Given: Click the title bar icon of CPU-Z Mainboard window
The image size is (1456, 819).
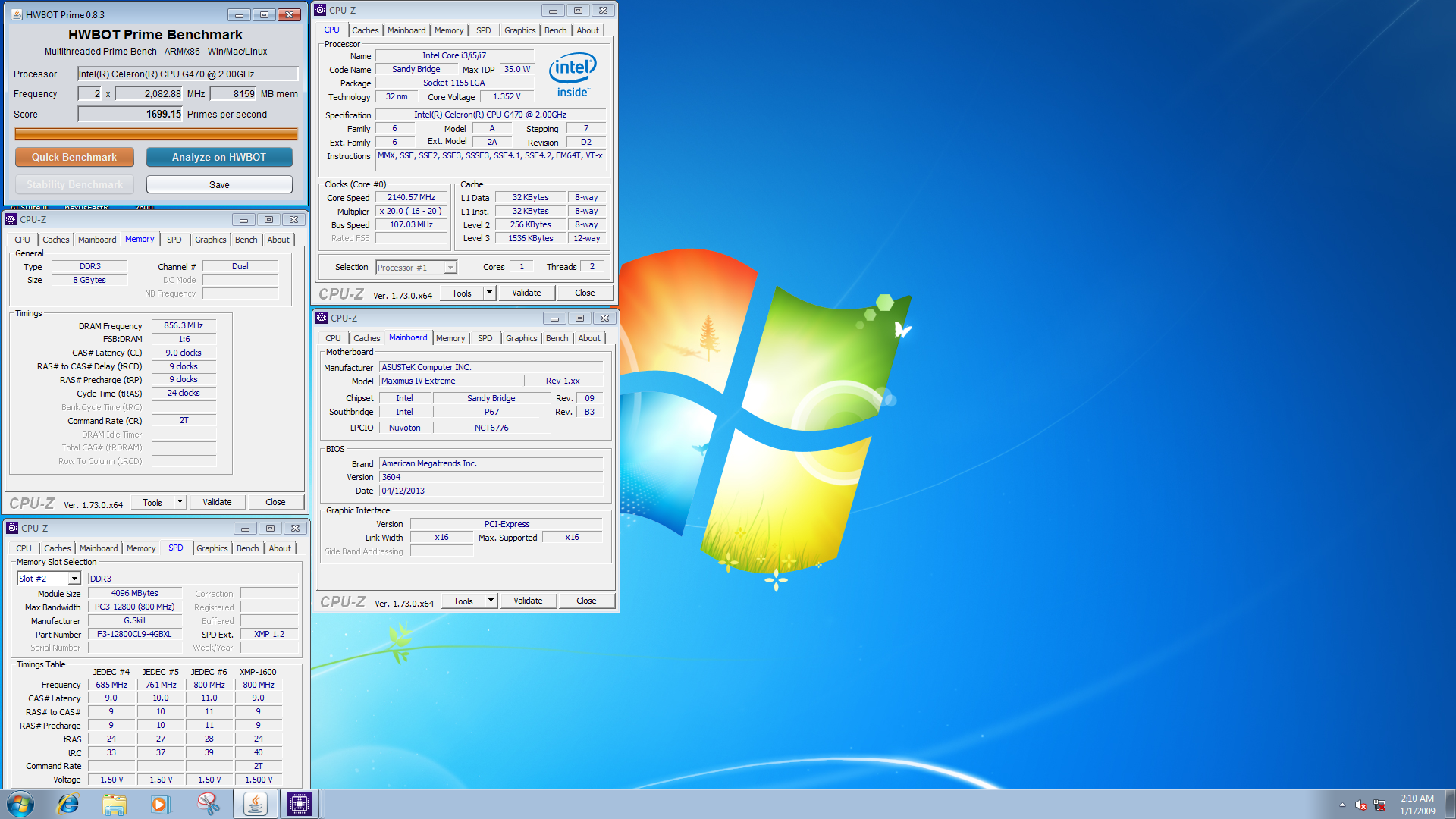Looking at the screenshot, I should [x=322, y=318].
